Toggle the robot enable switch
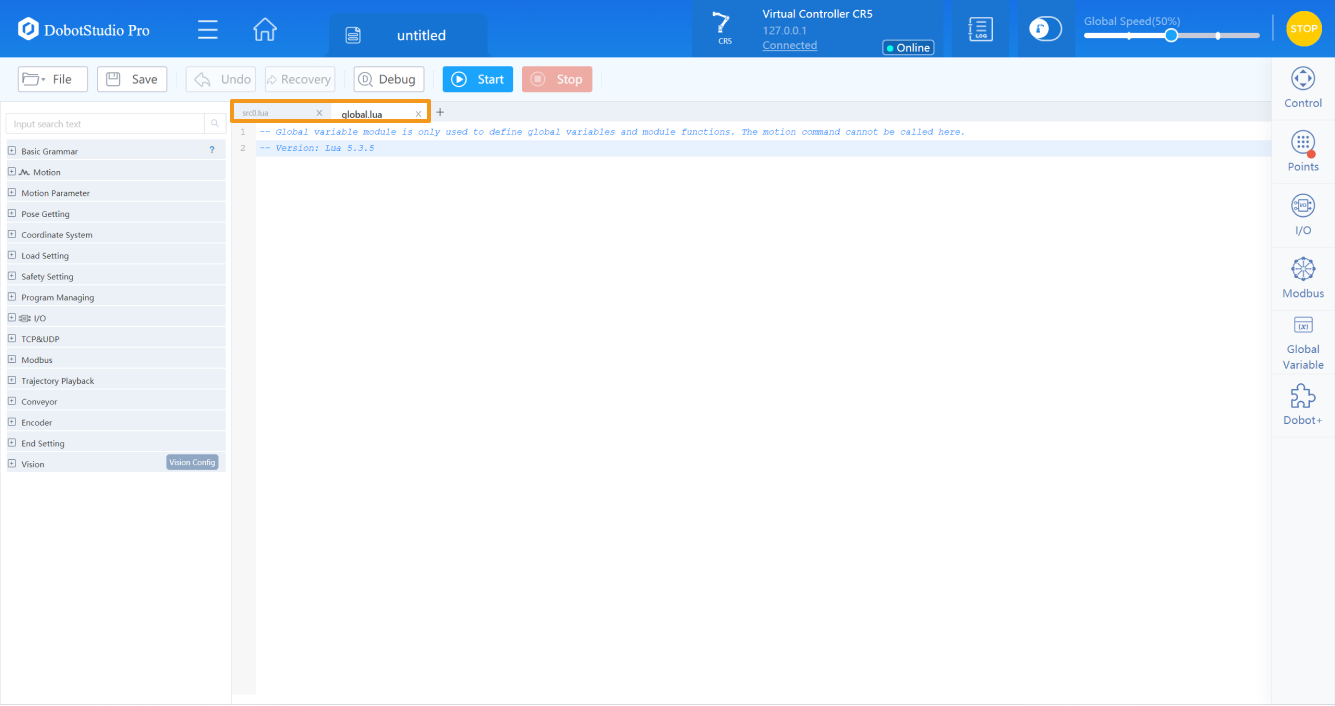 coord(1046,29)
